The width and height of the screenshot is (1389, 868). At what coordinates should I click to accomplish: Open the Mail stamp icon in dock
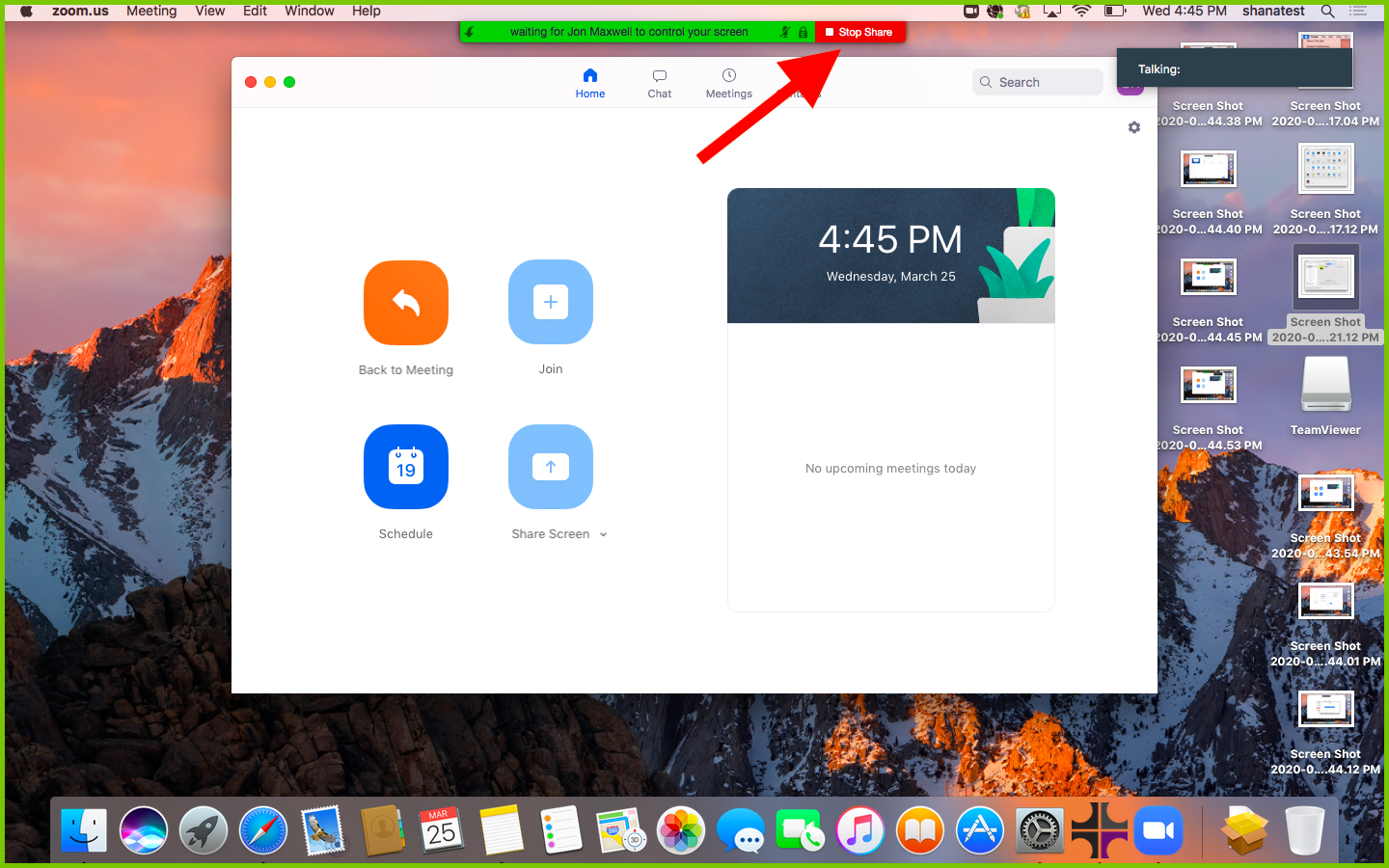(323, 830)
